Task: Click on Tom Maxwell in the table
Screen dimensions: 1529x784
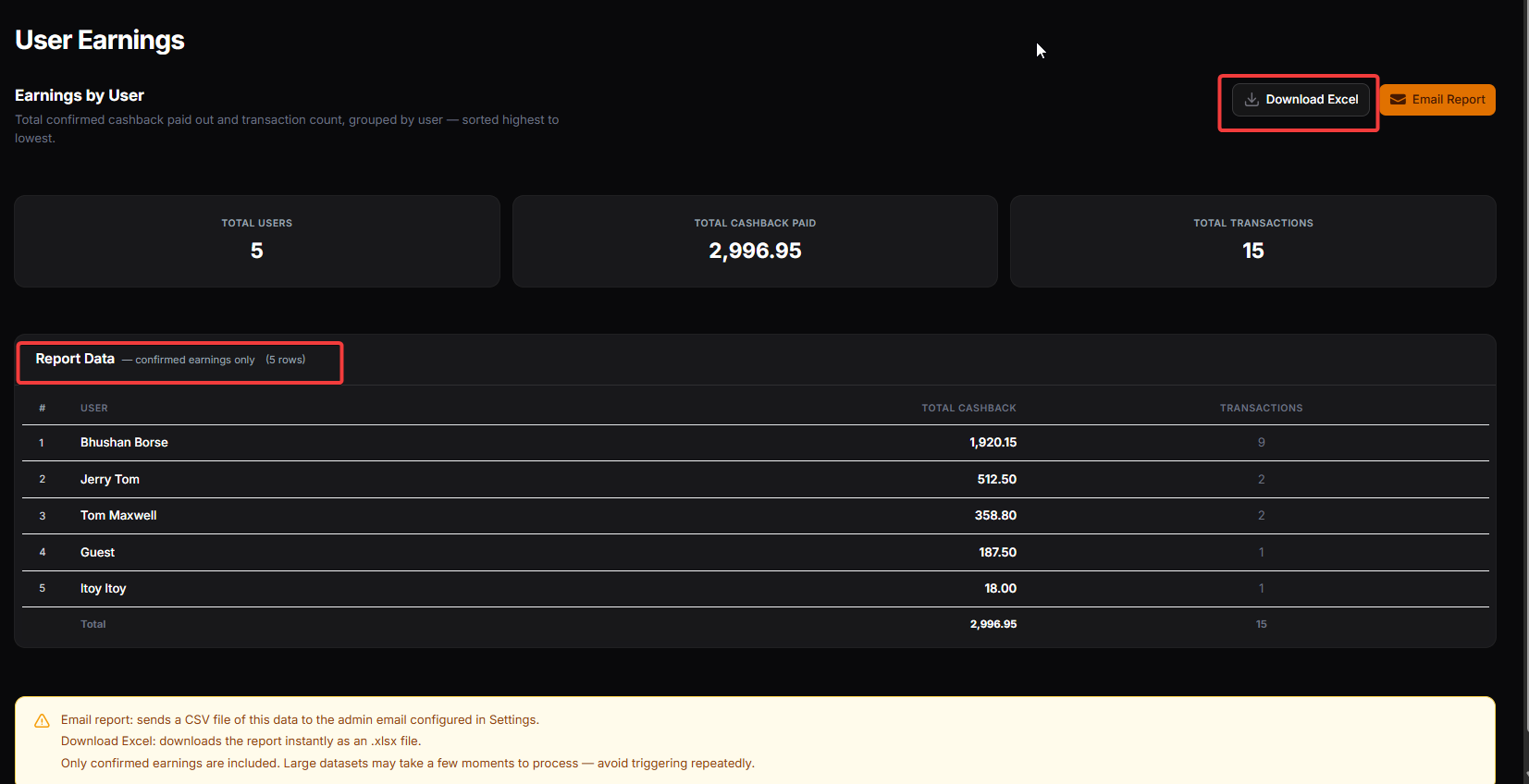Action: (118, 516)
